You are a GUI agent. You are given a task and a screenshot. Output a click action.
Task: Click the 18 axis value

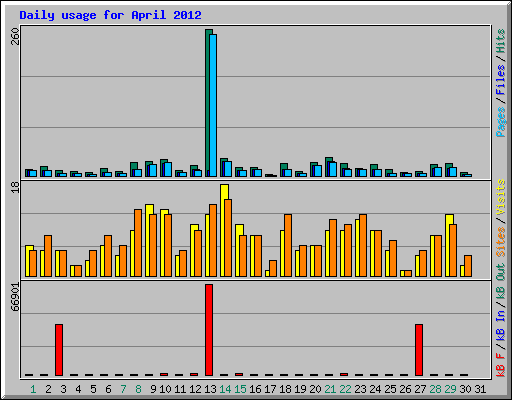(15, 188)
